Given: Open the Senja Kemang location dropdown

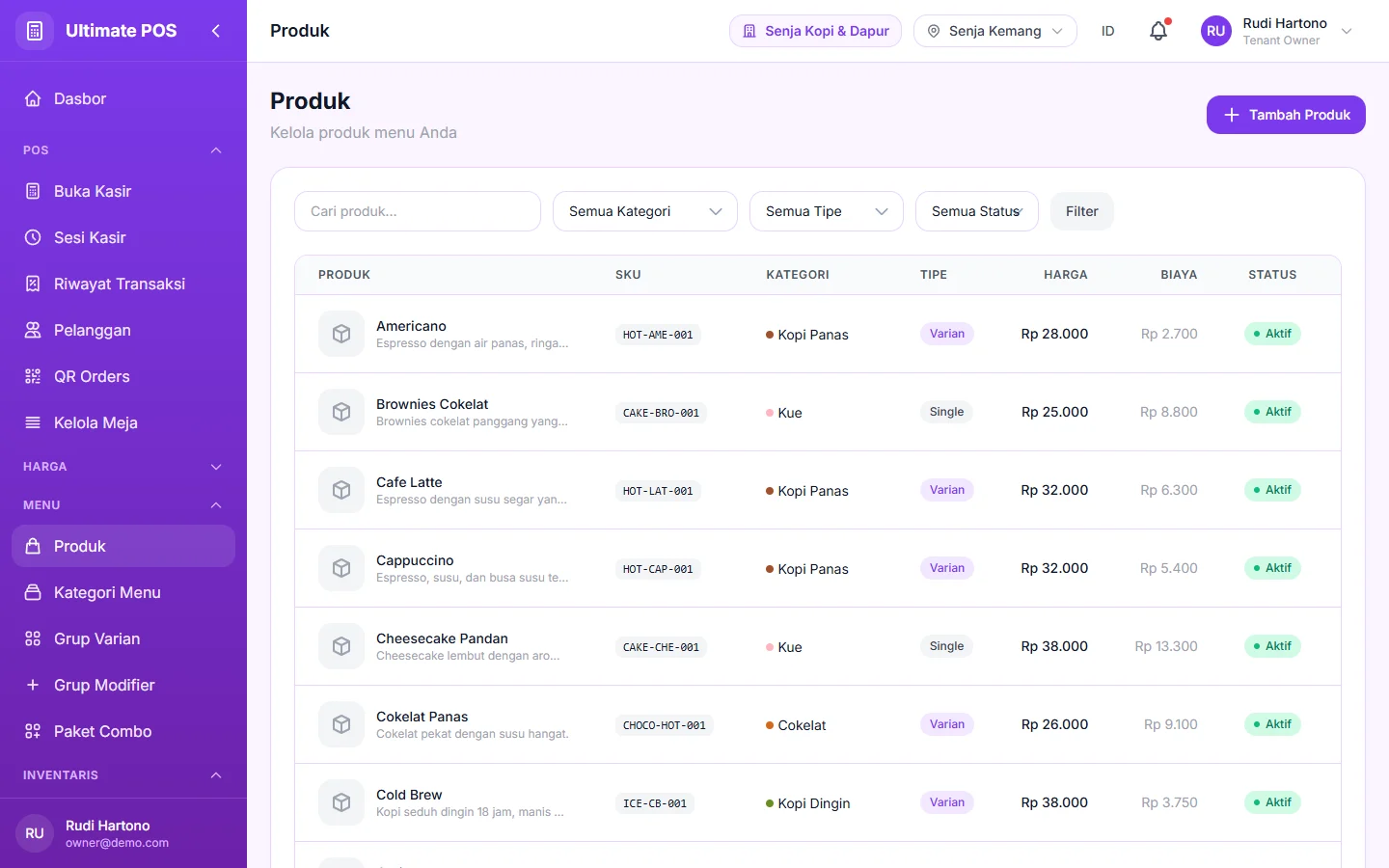Looking at the screenshot, I should tap(995, 31).
